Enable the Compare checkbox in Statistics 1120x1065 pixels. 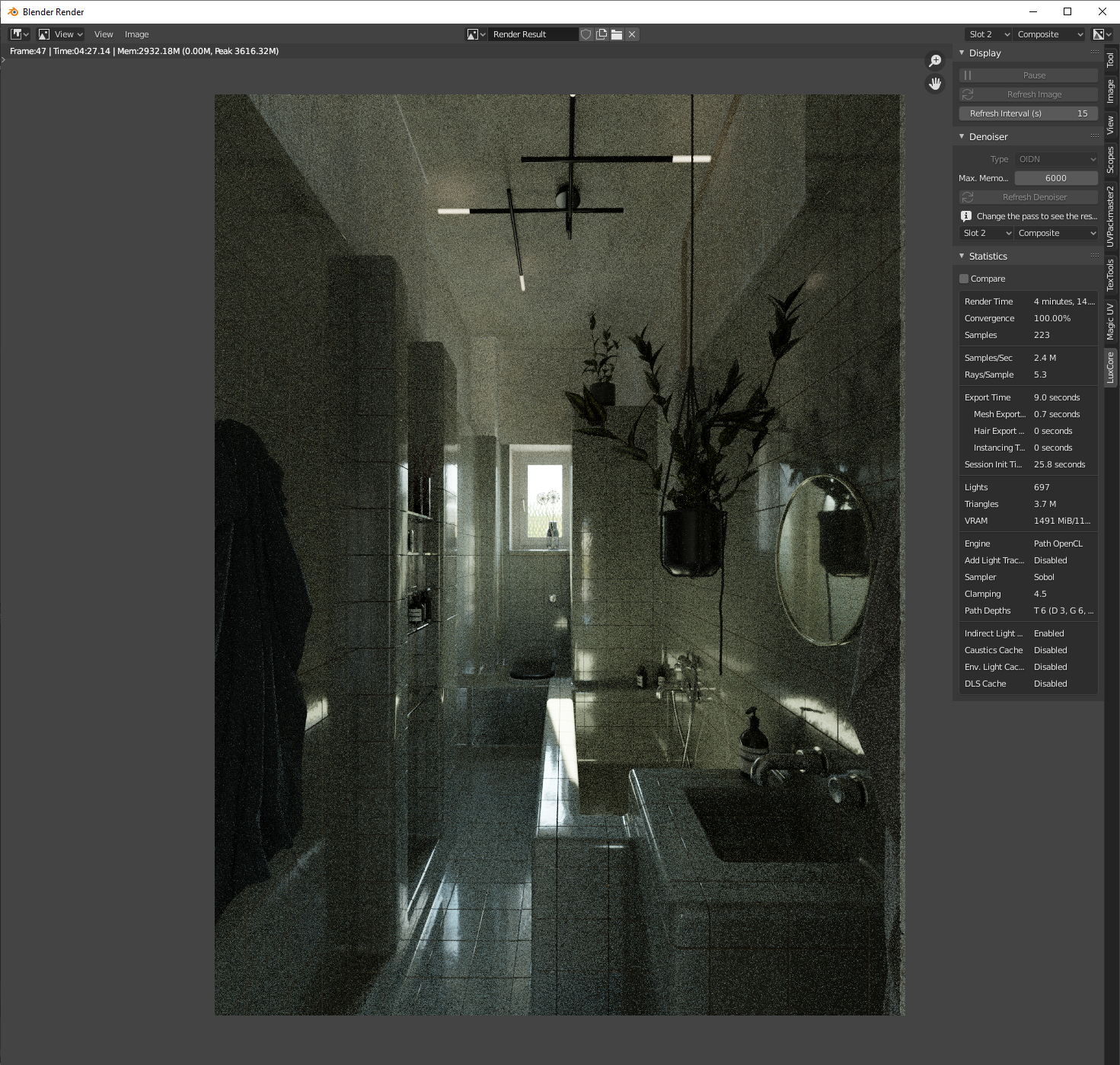964,279
